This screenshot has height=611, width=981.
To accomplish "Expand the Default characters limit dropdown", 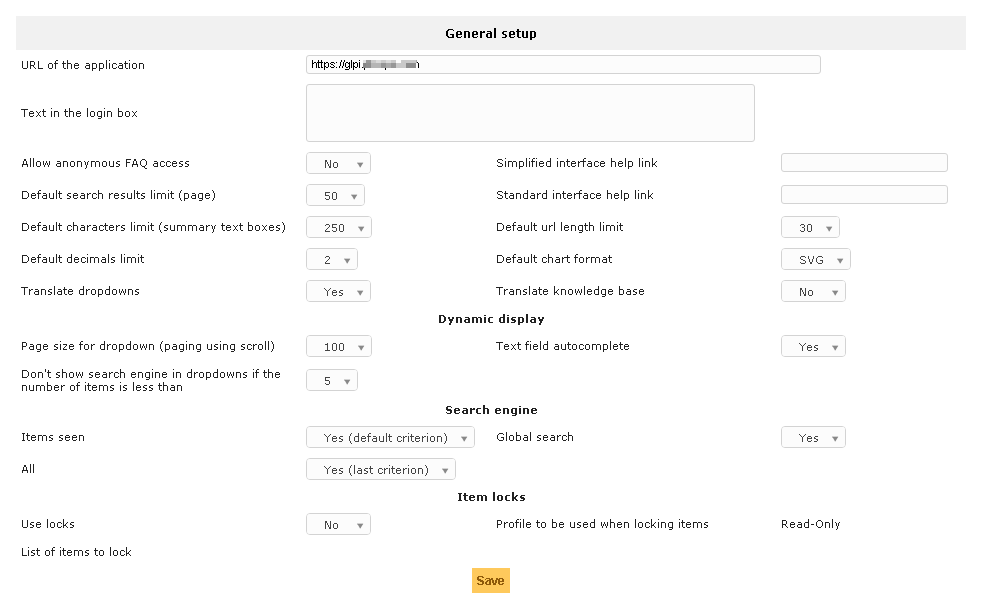I will (x=338, y=227).
